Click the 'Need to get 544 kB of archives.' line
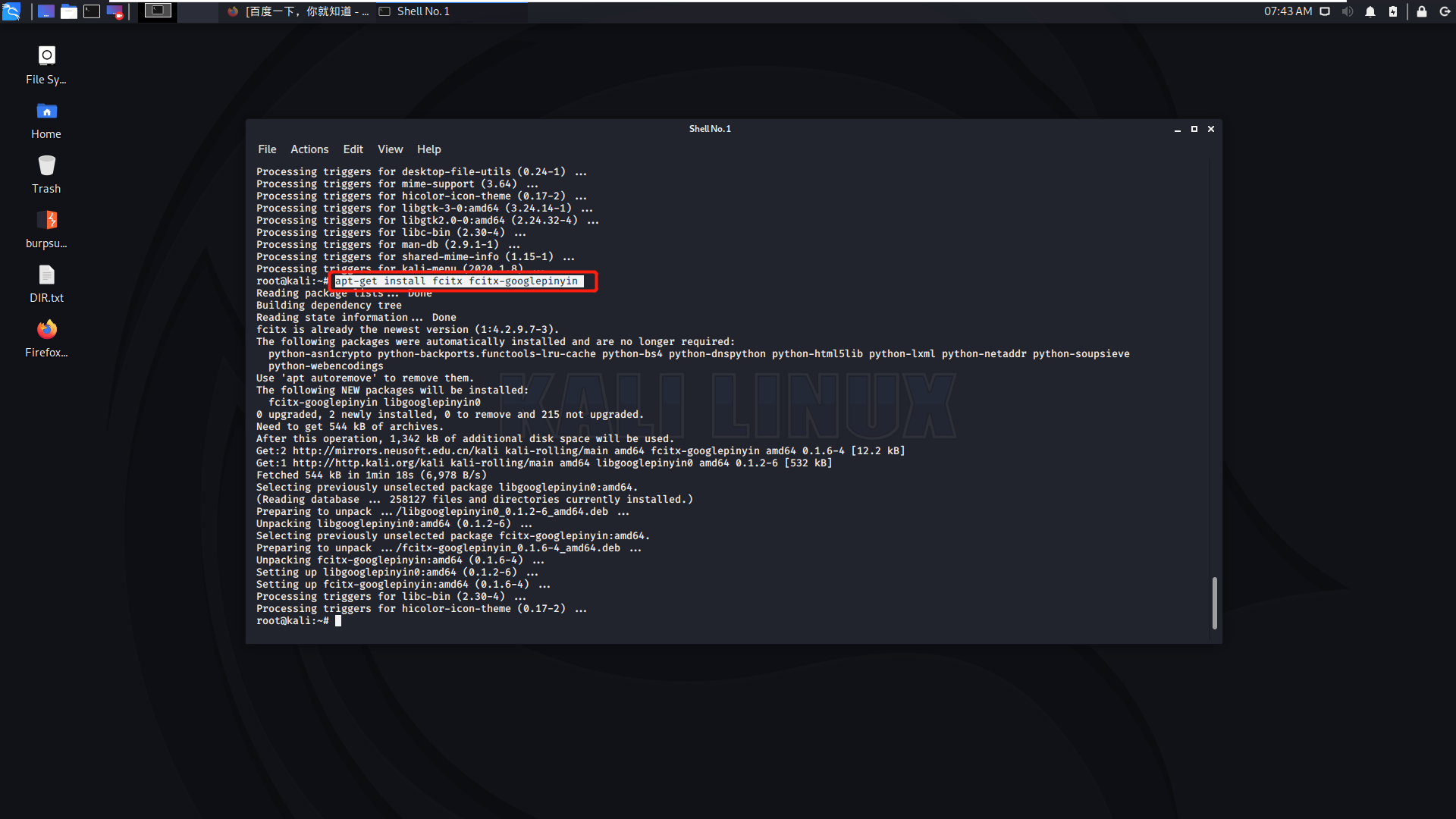The image size is (1456, 819). pos(350,427)
